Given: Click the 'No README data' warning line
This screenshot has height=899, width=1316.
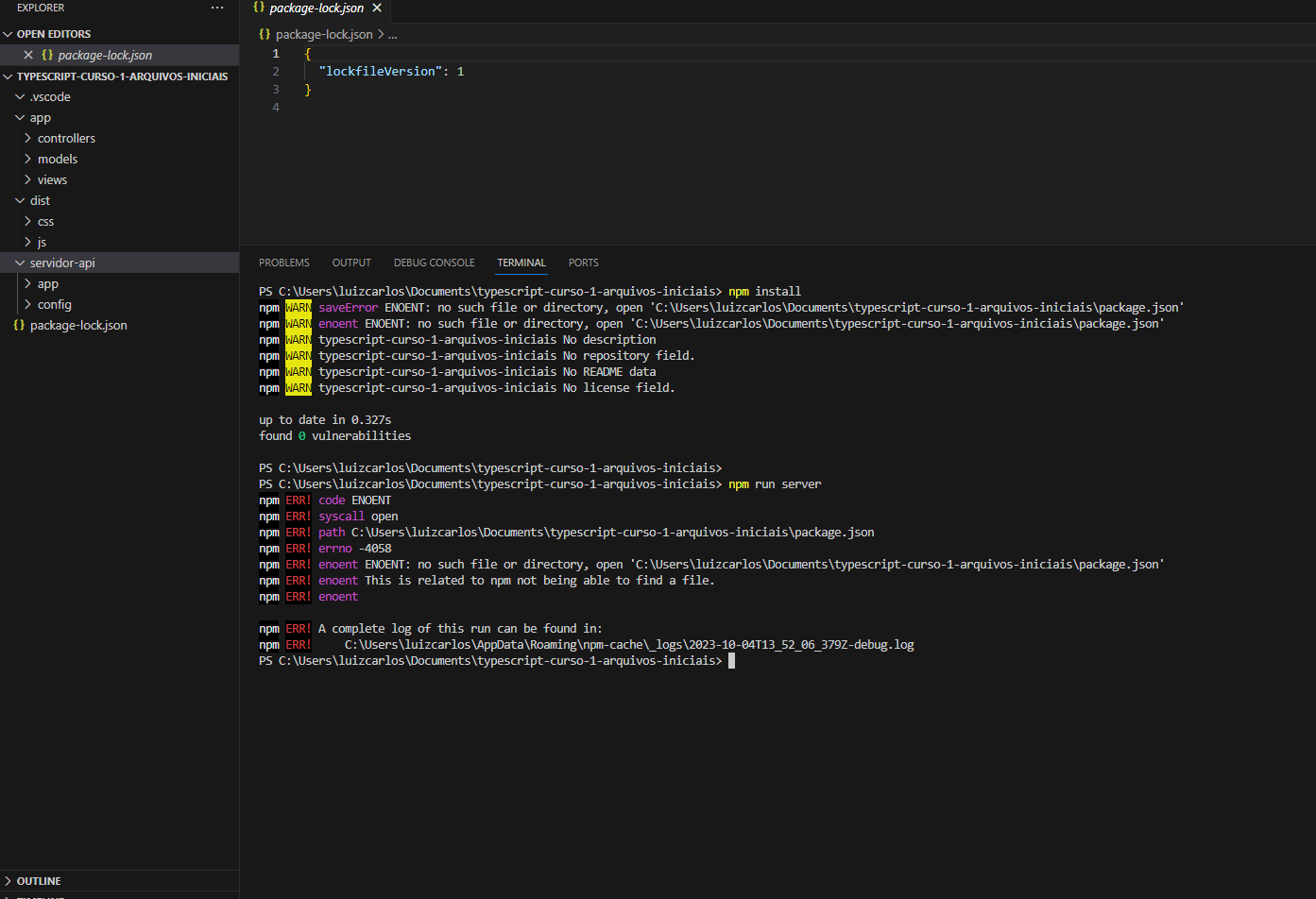Looking at the screenshot, I should tap(457, 371).
